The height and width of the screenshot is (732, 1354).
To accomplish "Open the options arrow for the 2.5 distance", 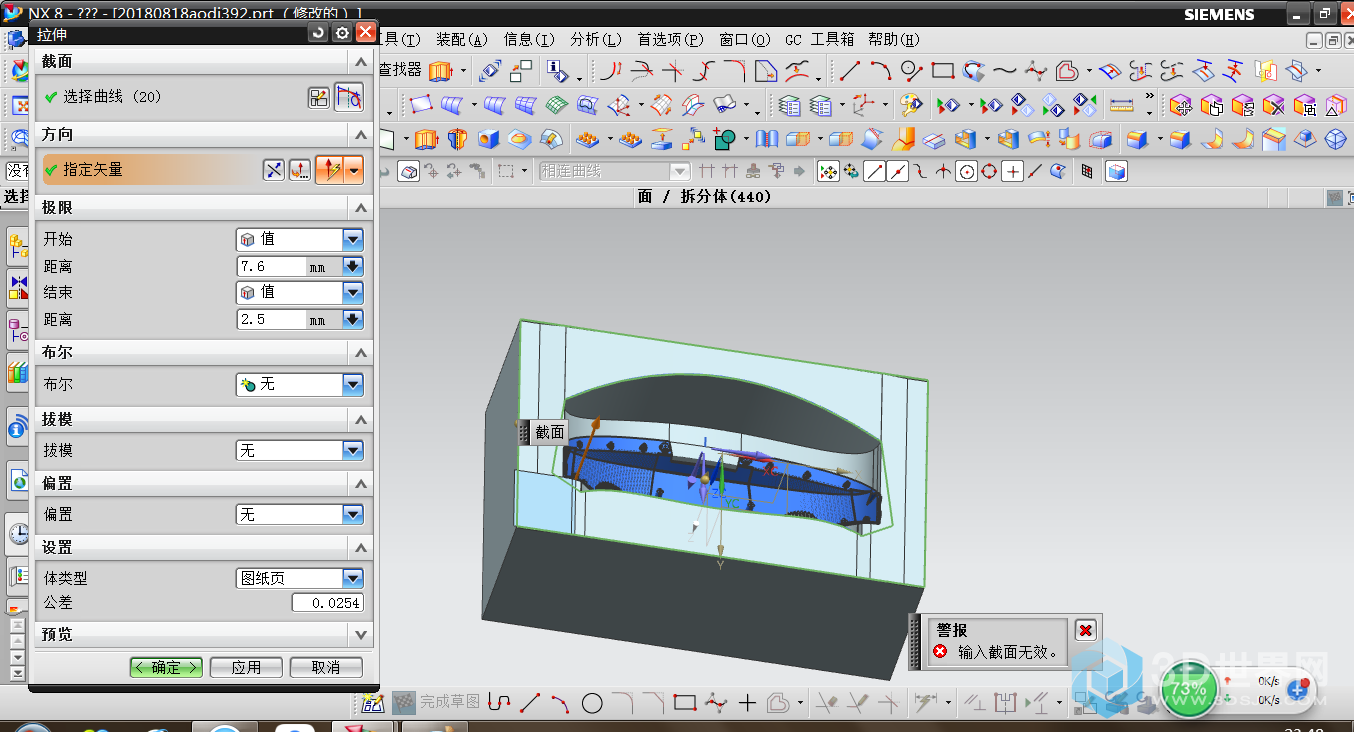I will [x=352, y=320].
